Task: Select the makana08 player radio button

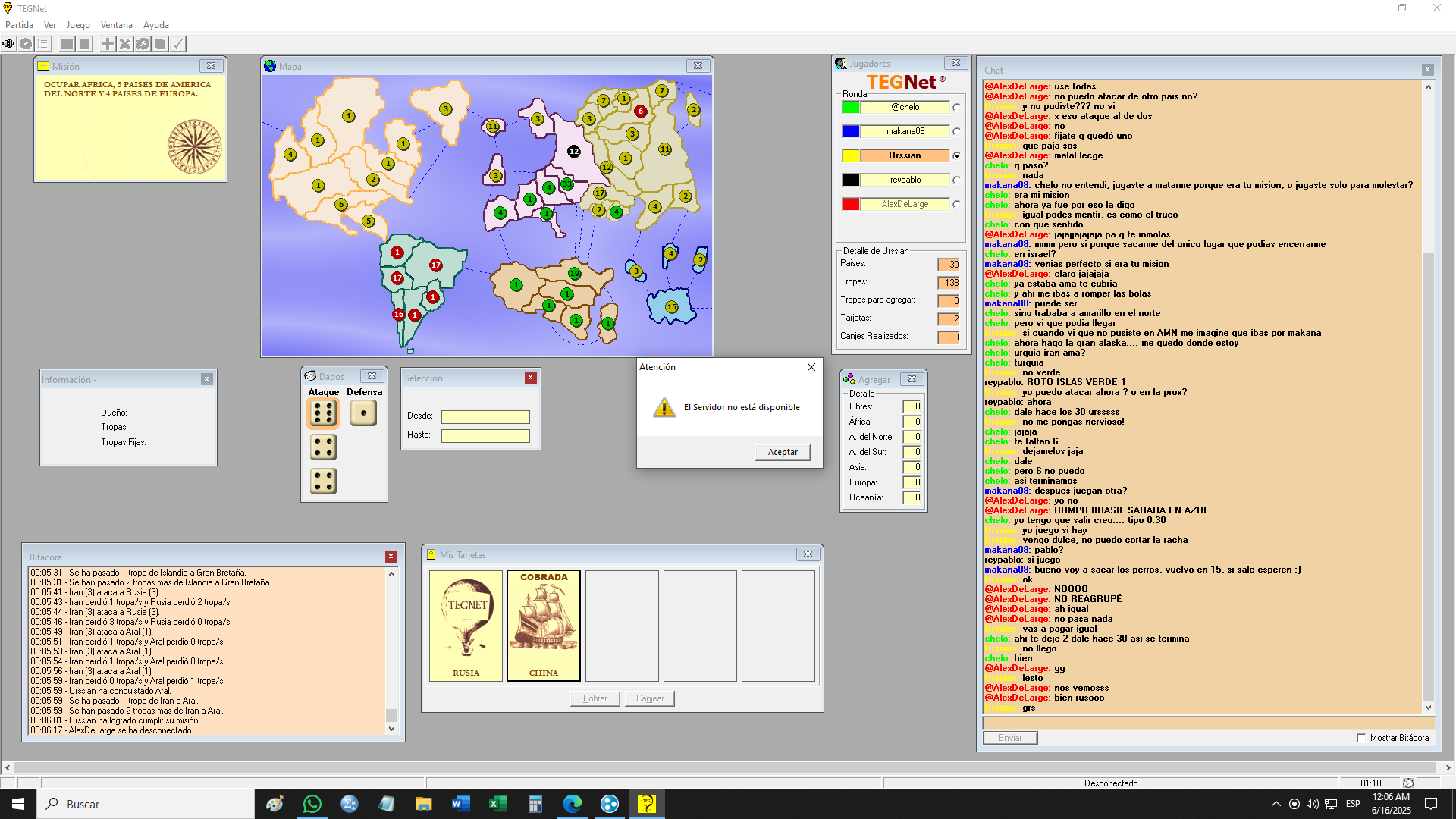Action: click(x=956, y=131)
